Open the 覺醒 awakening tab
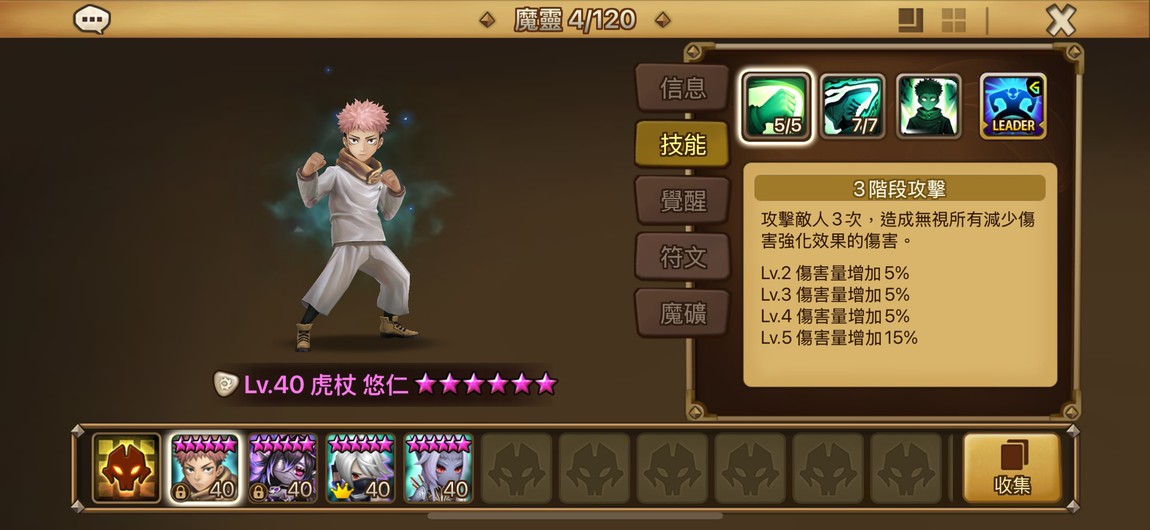This screenshot has width=1150, height=530. coord(682,201)
